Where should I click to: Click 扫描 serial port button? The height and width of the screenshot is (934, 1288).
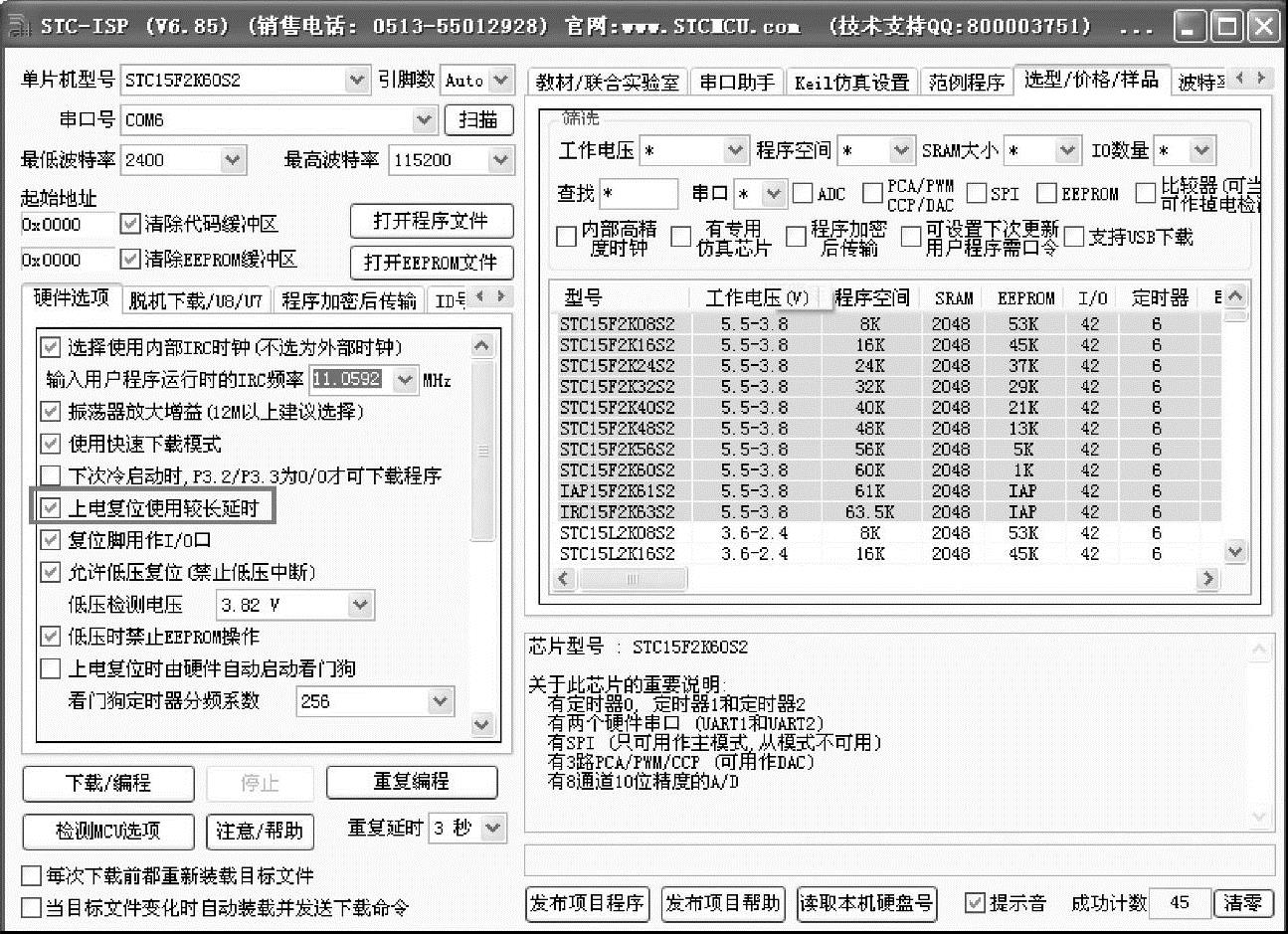pos(478,119)
